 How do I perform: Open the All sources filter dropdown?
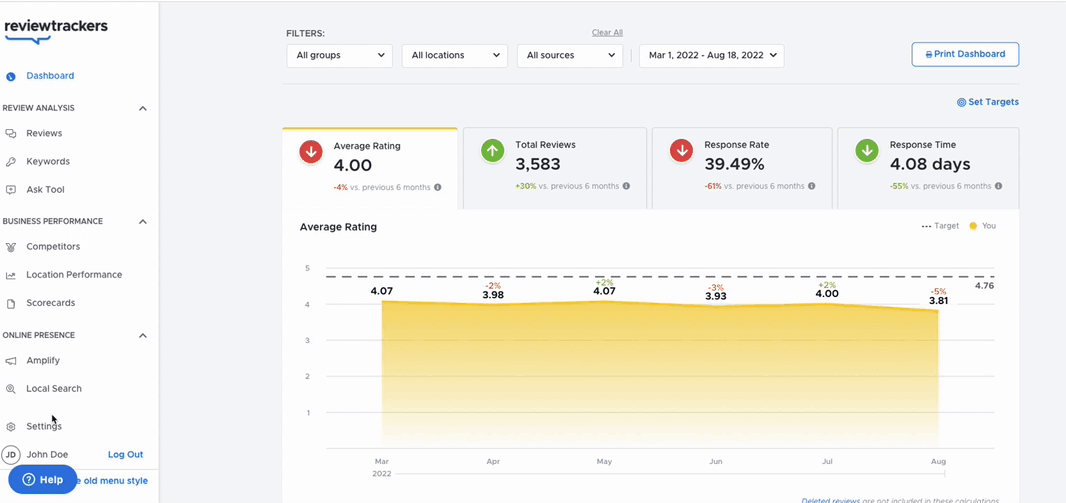tap(570, 56)
